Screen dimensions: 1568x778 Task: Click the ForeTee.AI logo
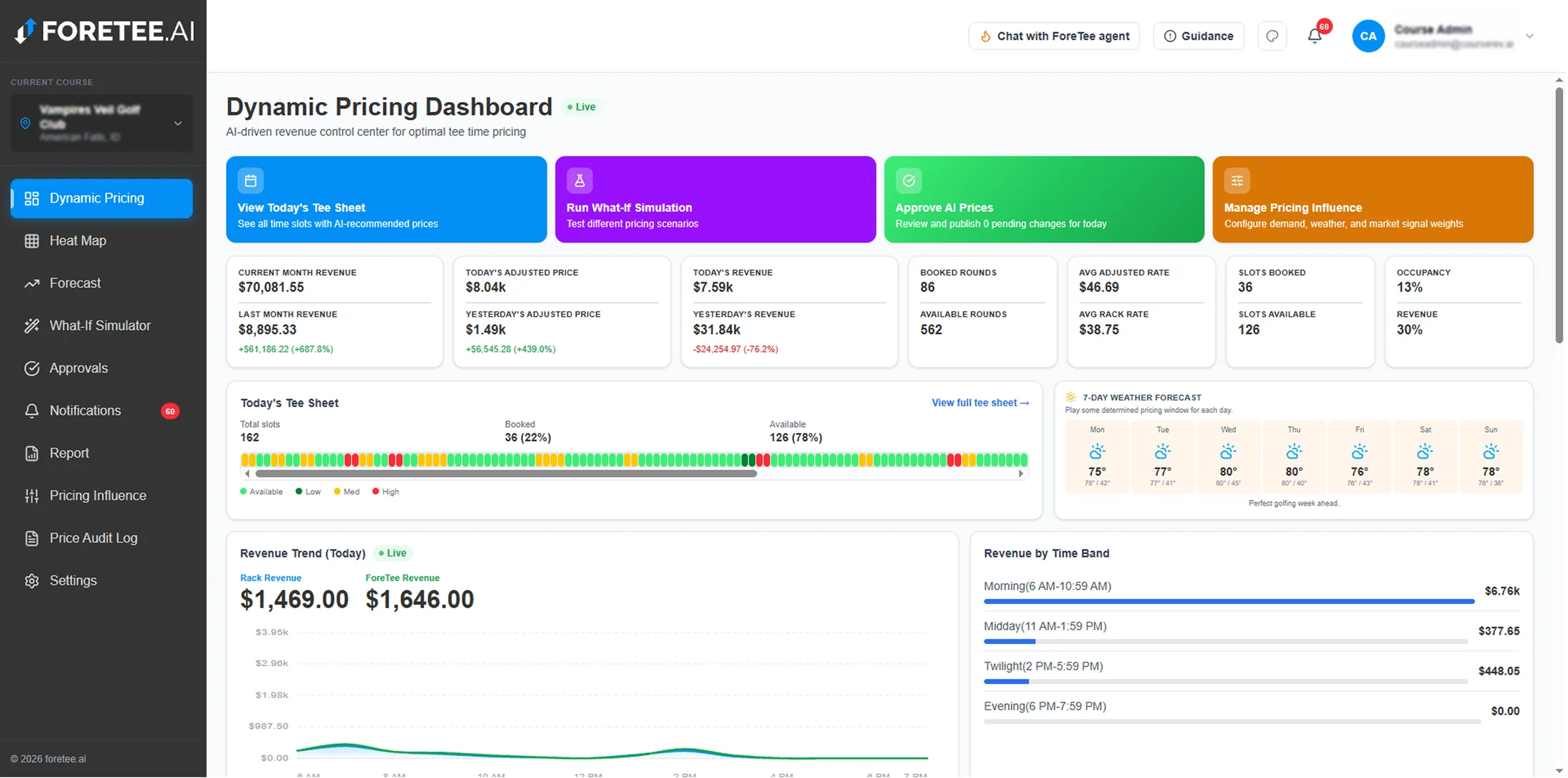pos(104,31)
